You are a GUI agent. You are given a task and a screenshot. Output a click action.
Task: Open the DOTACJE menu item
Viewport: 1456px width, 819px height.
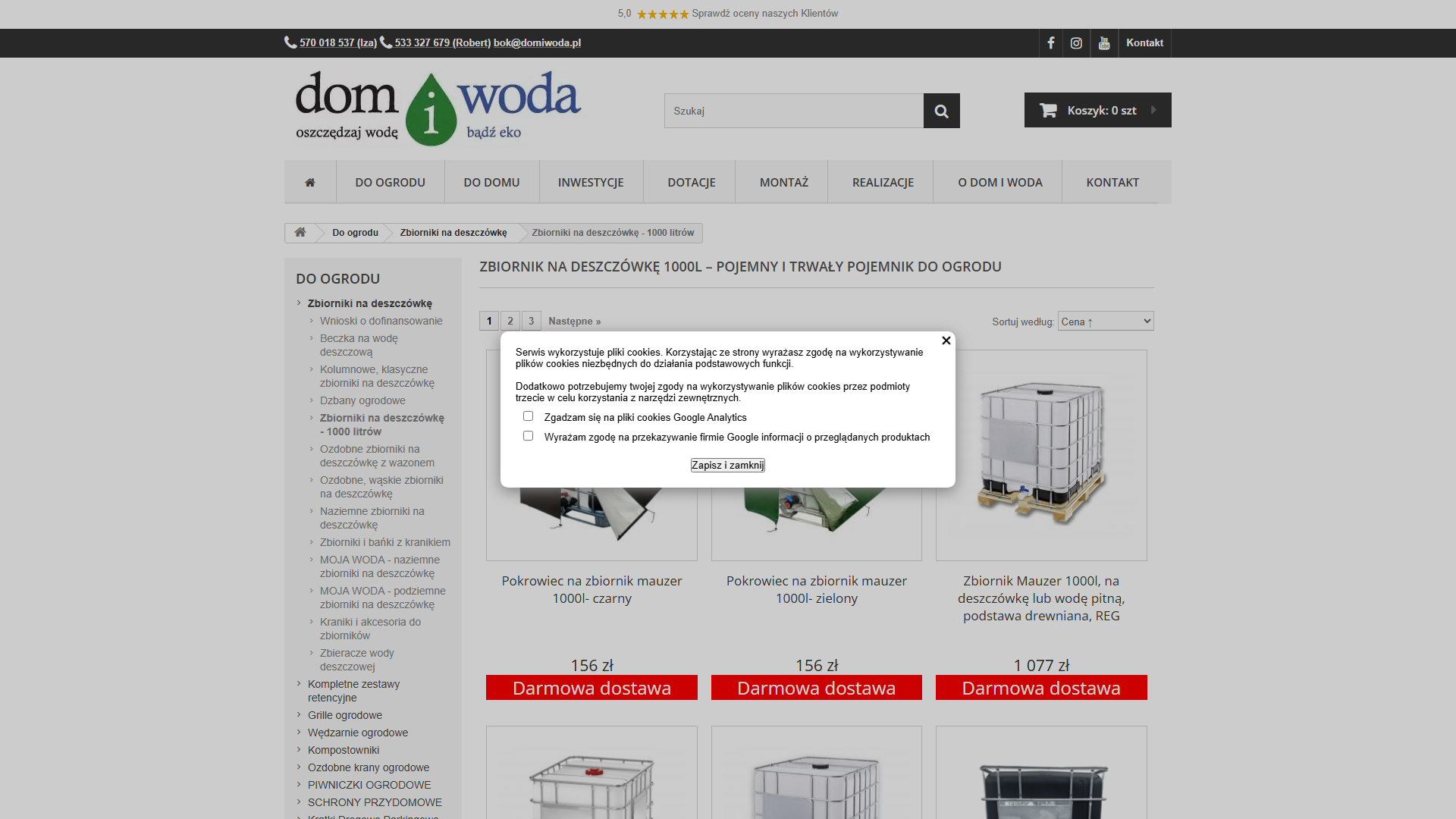(x=691, y=182)
